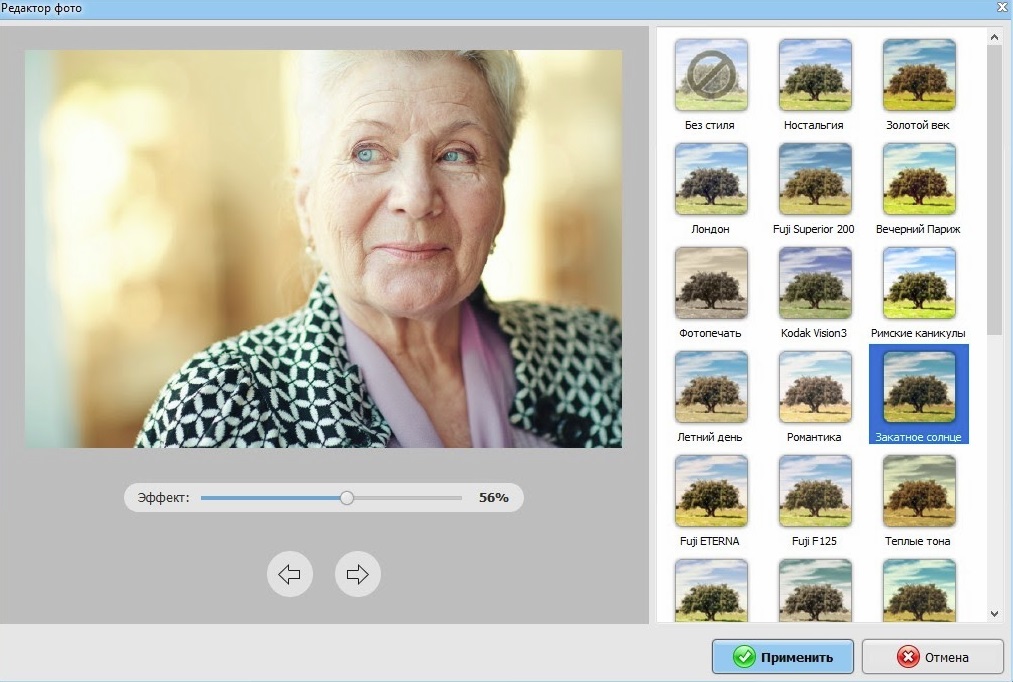Pick the 'Летний день' style preset
The width and height of the screenshot is (1013, 682).
click(x=711, y=387)
